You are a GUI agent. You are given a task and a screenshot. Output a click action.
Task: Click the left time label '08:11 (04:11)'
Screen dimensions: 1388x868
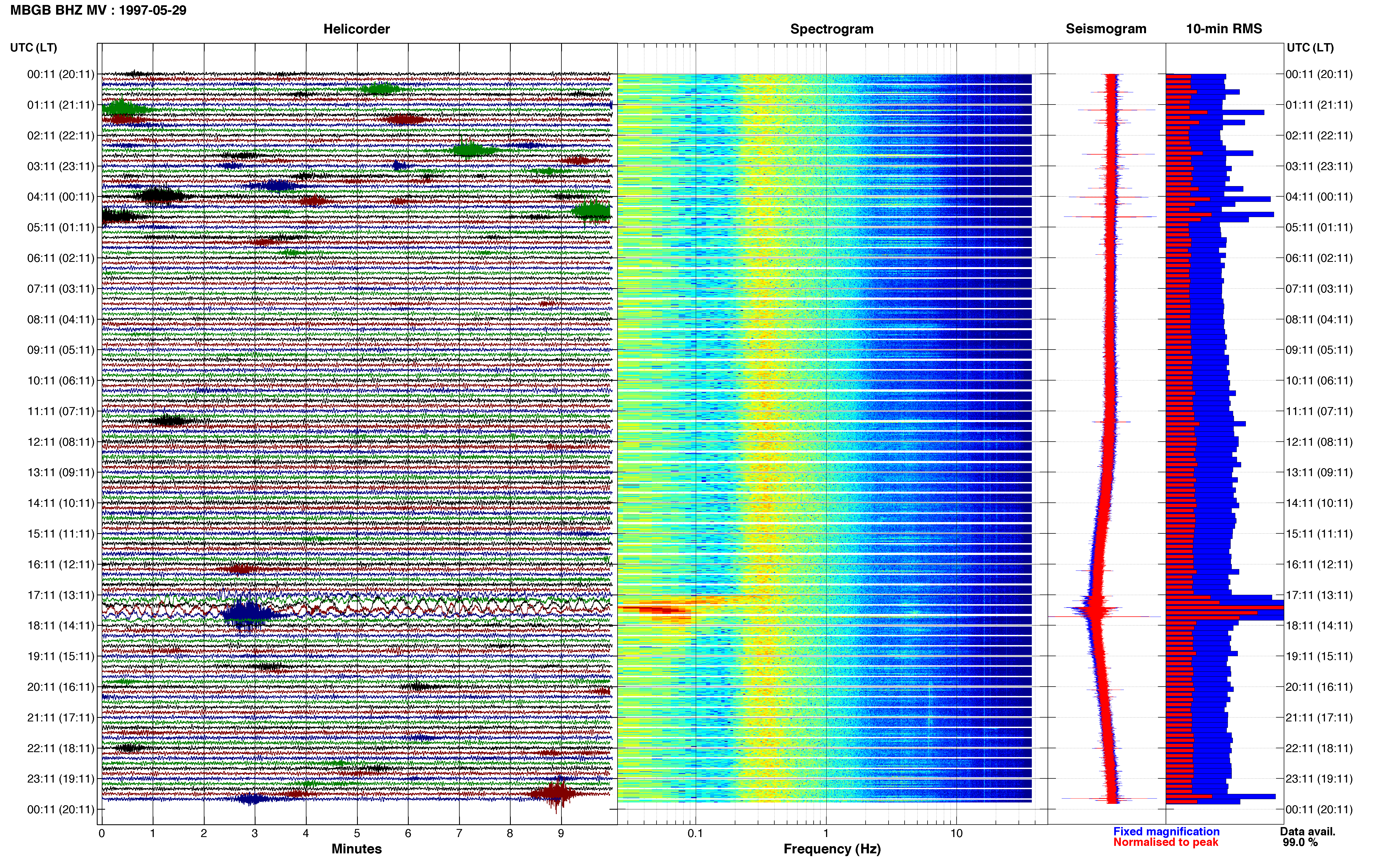click(61, 319)
